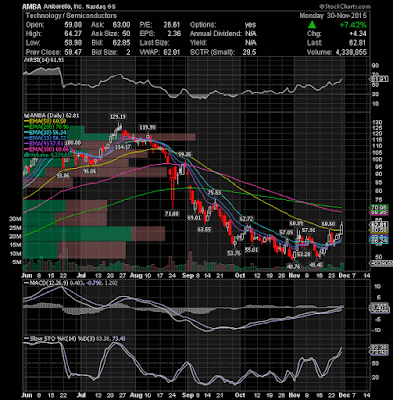393x400 pixels.
Task: Click the 62.72 price annotation
Action: click(246, 219)
